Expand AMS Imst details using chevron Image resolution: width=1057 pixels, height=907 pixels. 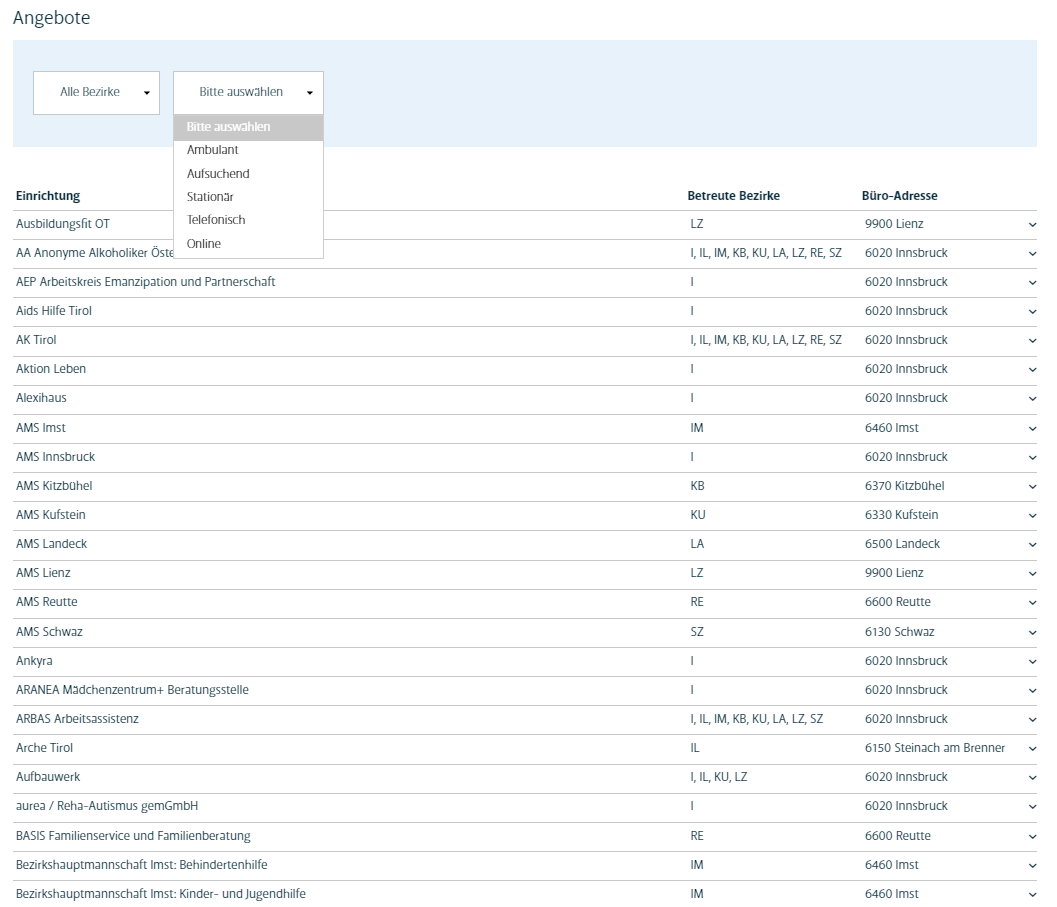1032,429
